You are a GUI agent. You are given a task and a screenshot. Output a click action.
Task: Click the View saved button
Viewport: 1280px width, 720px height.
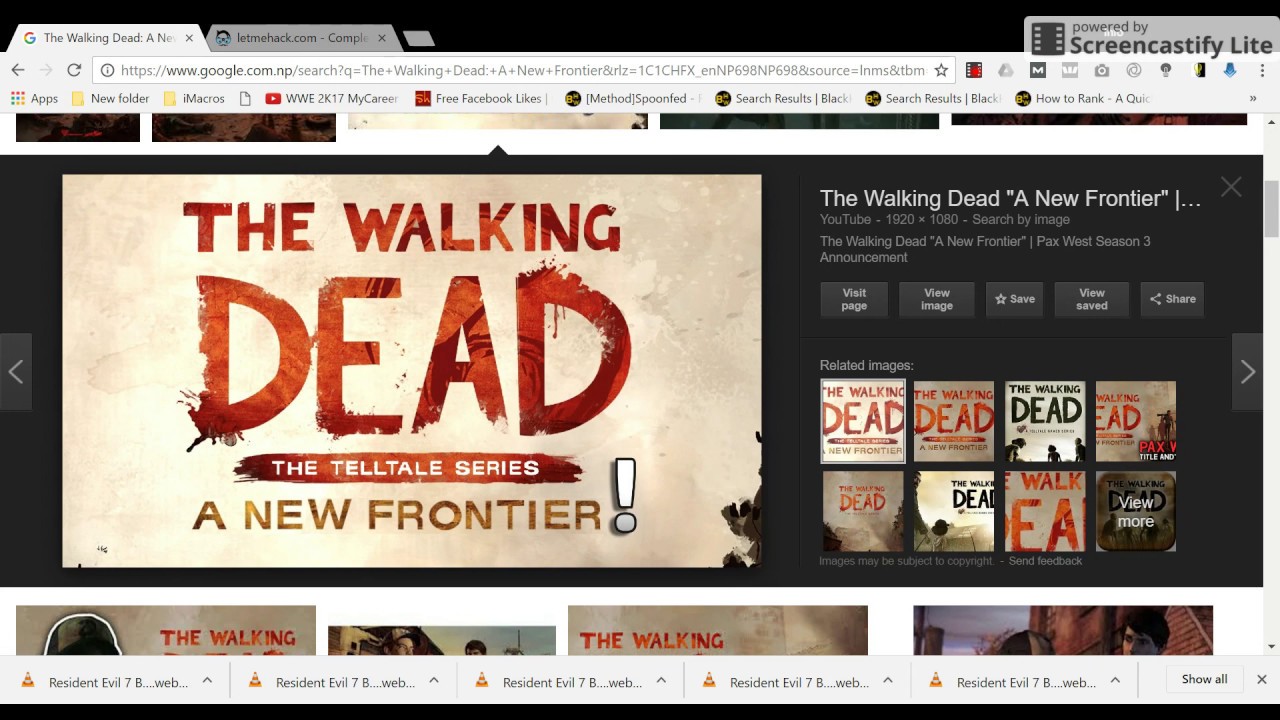tap(1092, 299)
